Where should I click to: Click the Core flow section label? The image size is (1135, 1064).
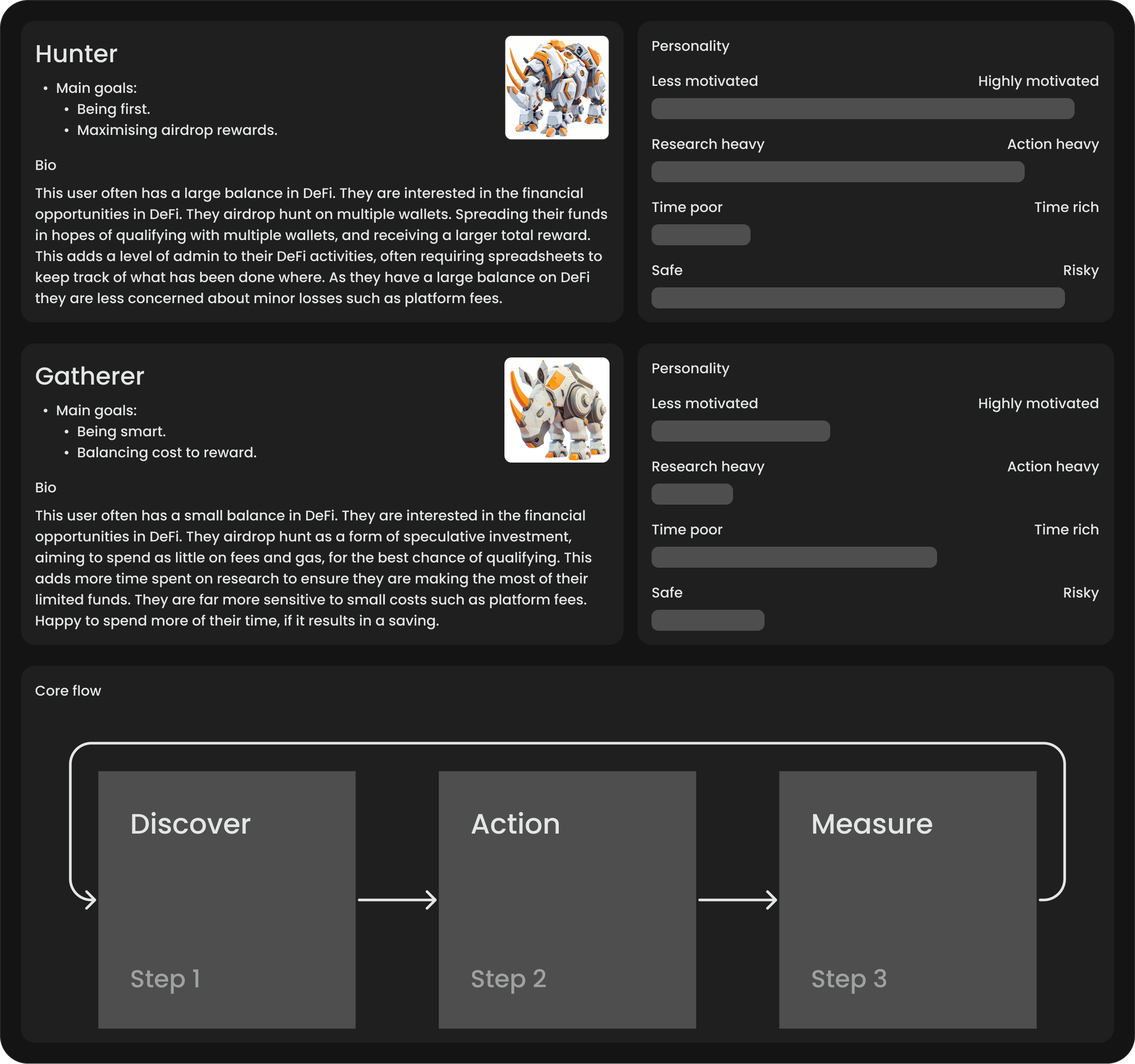click(68, 690)
